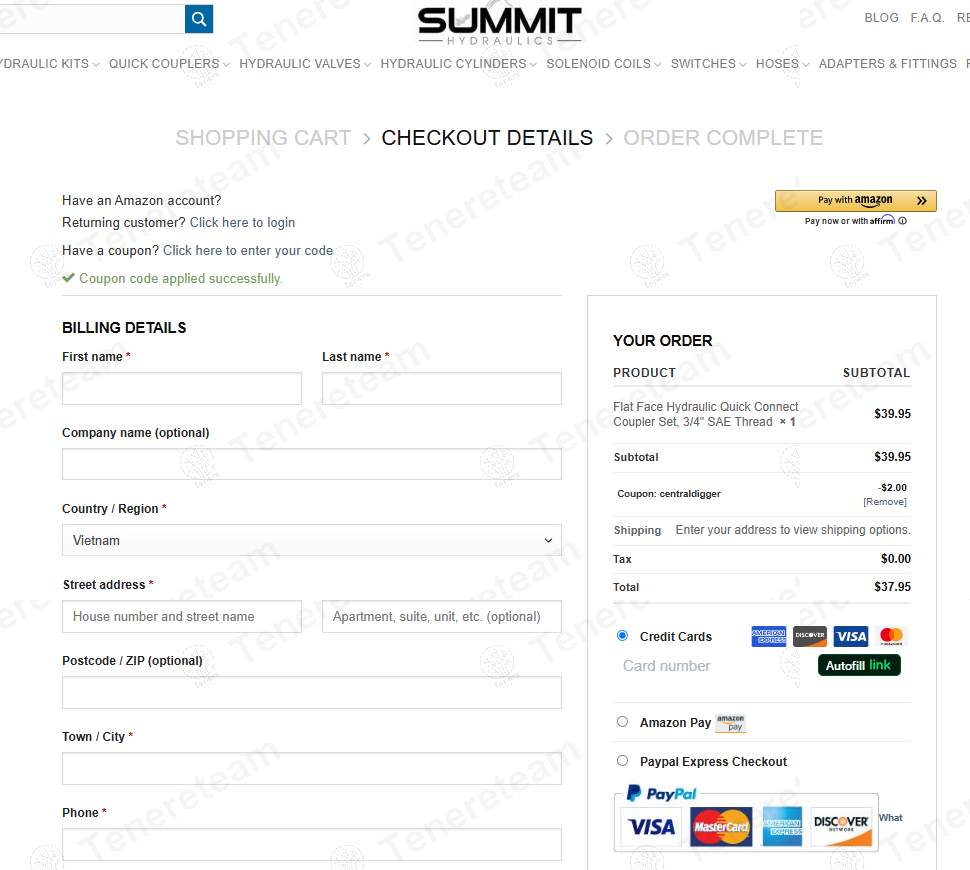Select Paypal Express Checkout radio button

pos(623,761)
